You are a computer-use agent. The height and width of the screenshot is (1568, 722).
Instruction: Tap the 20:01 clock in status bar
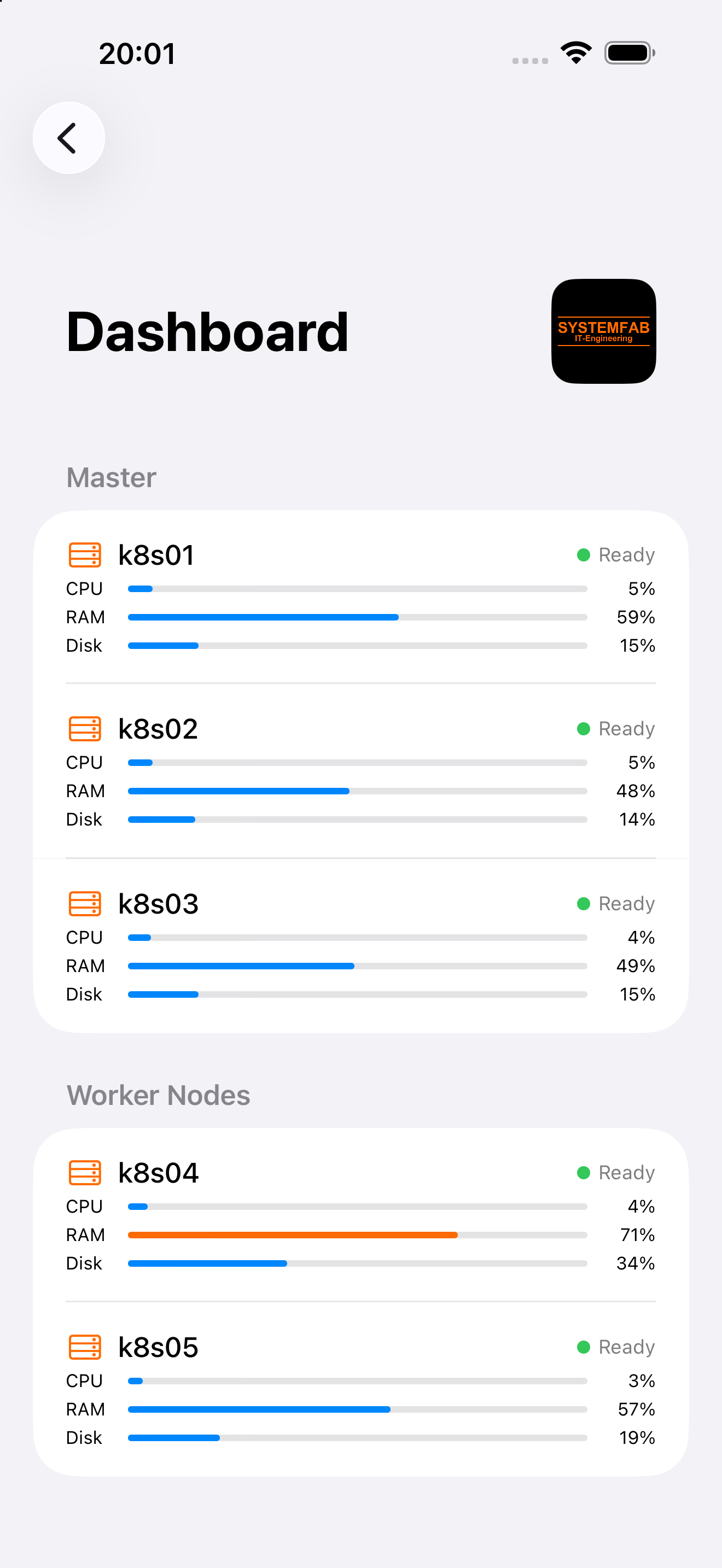click(138, 54)
